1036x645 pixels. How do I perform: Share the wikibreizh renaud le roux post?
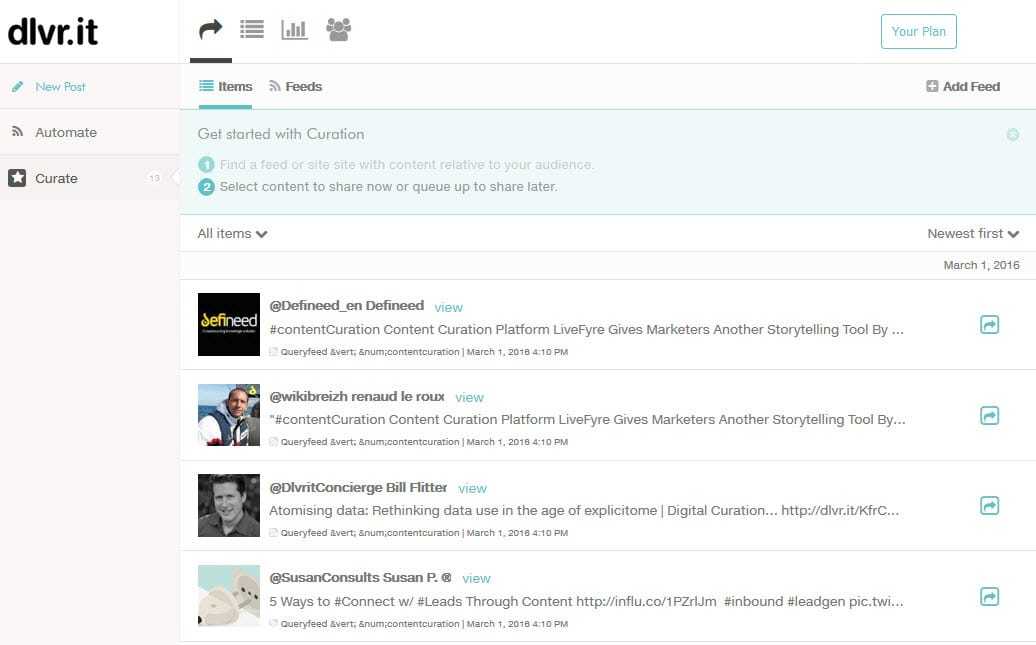pos(989,415)
